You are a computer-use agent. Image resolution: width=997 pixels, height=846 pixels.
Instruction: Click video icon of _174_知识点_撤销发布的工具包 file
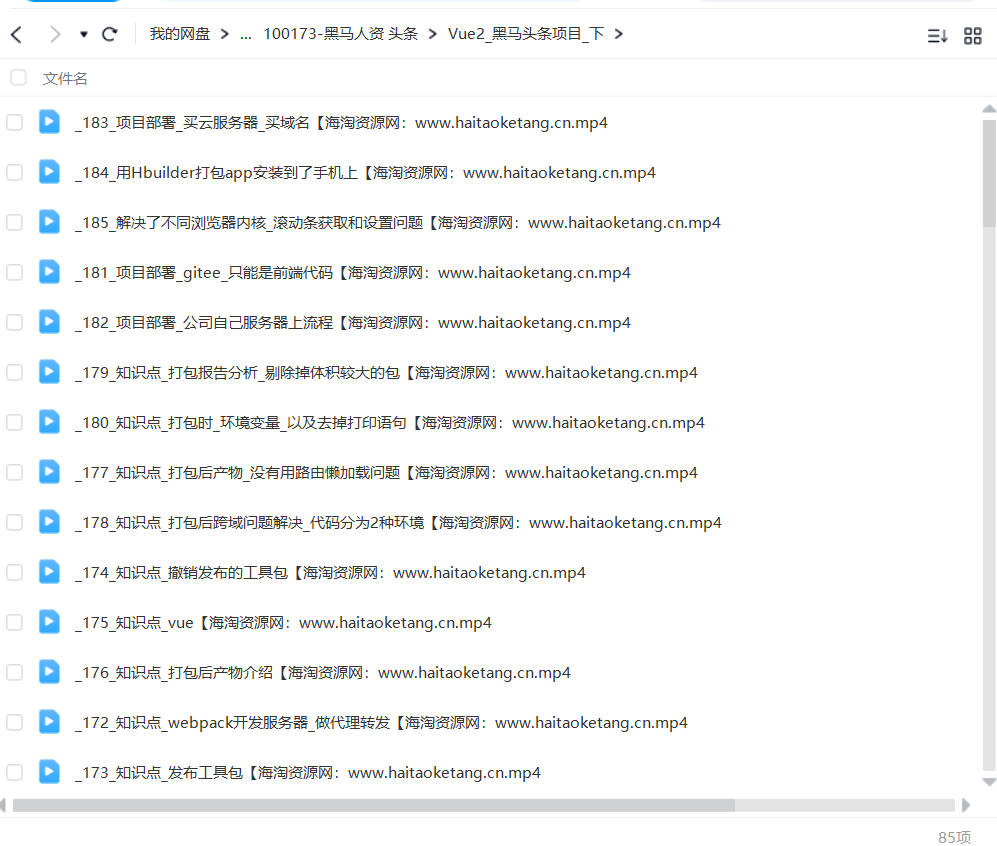coord(49,571)
